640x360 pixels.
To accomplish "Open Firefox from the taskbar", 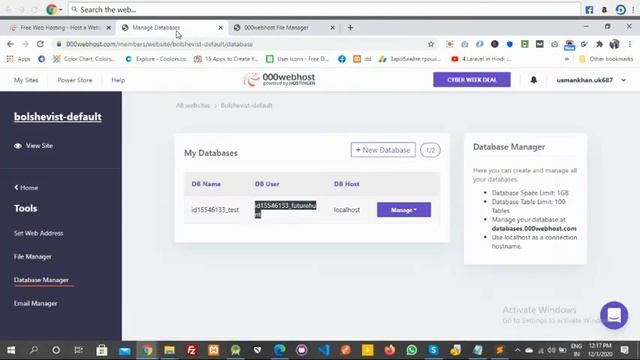I will click(389, 350).
